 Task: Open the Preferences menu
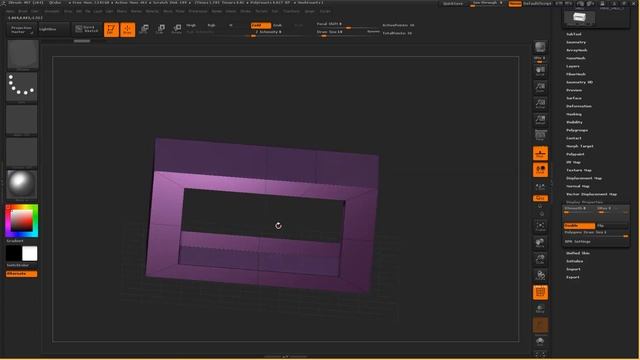[x=198, y=11]
